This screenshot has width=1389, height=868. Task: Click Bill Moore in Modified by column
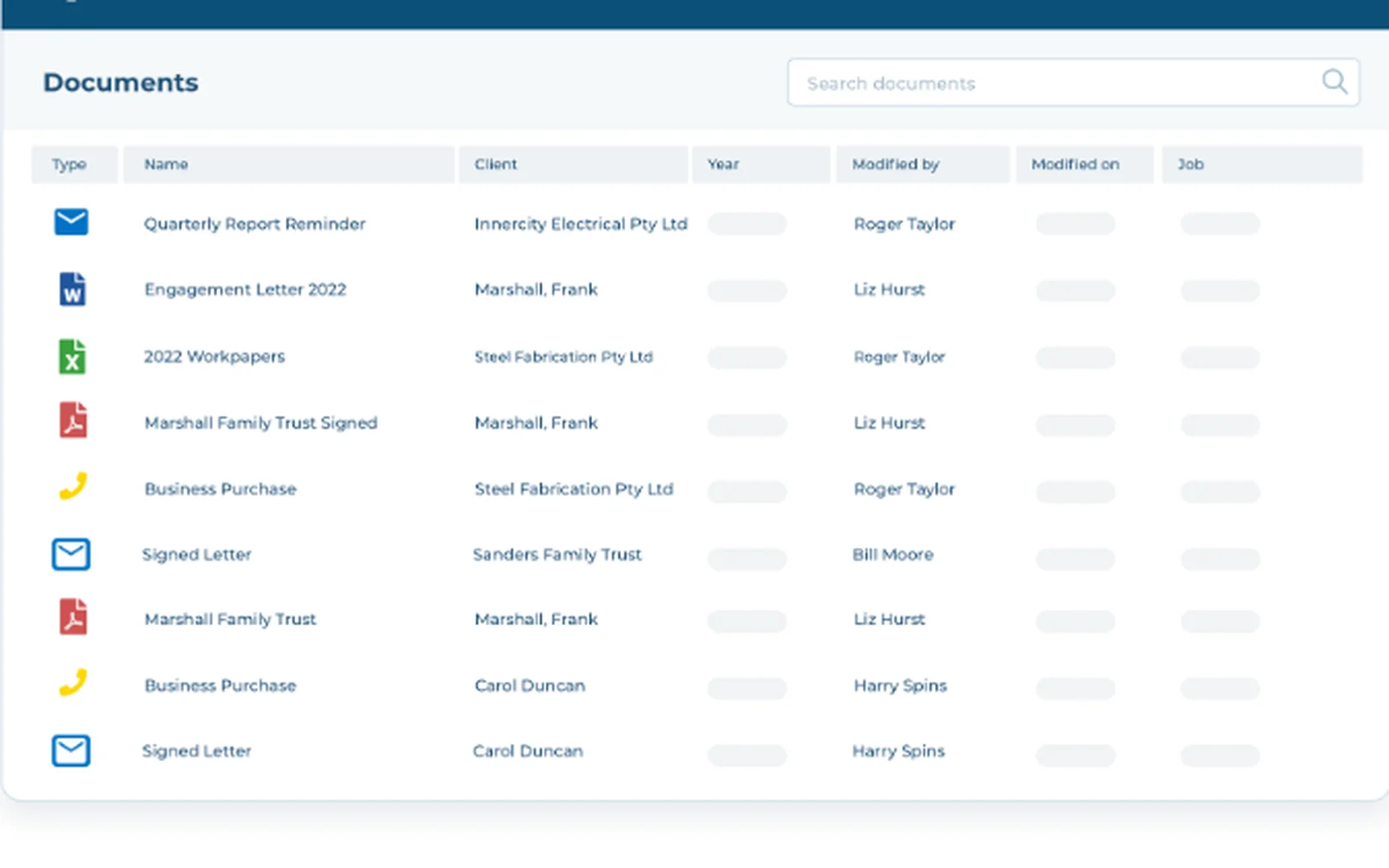pos(892,555)
